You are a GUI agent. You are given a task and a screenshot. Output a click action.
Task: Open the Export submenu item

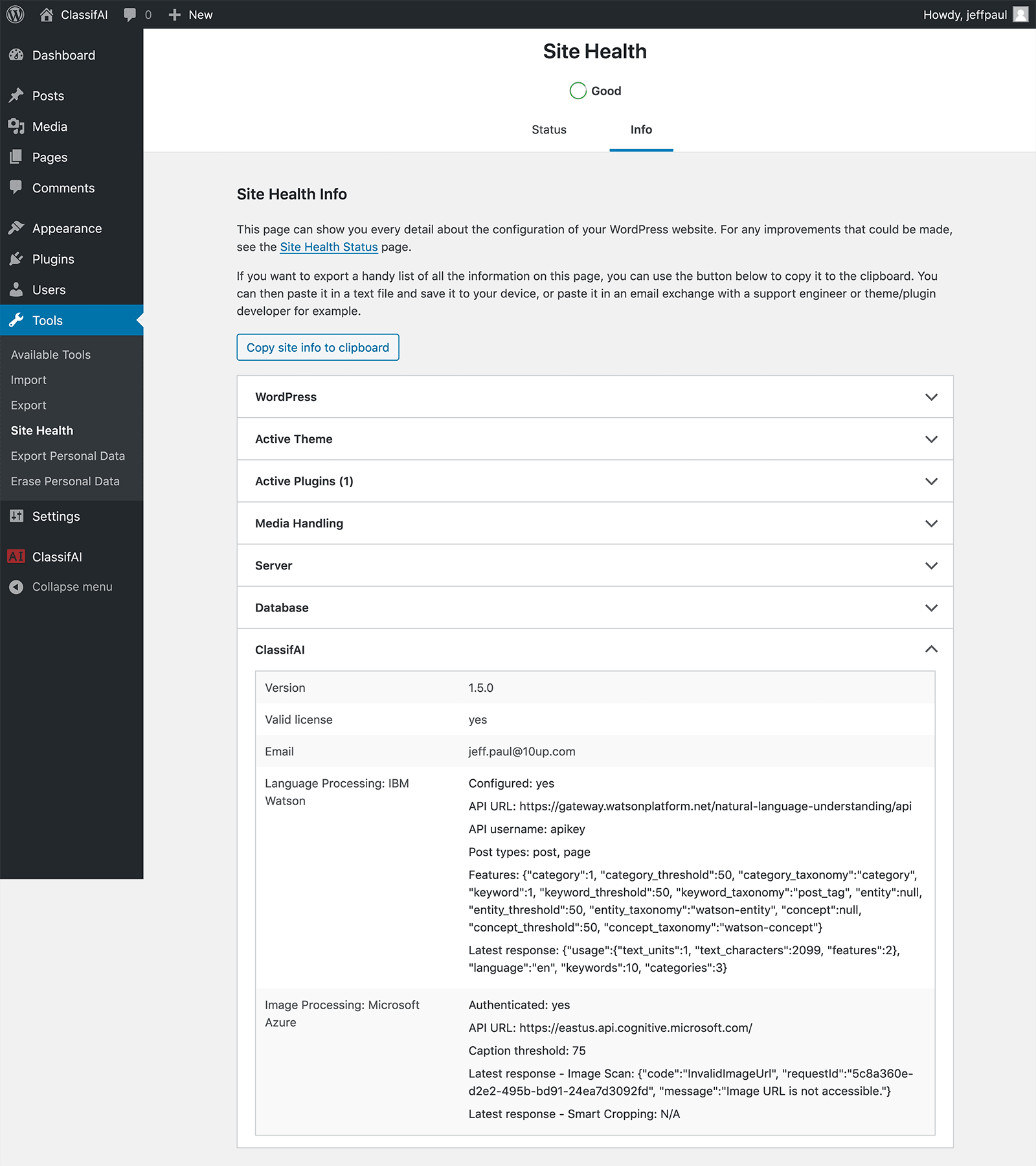(x=28, y=406)
